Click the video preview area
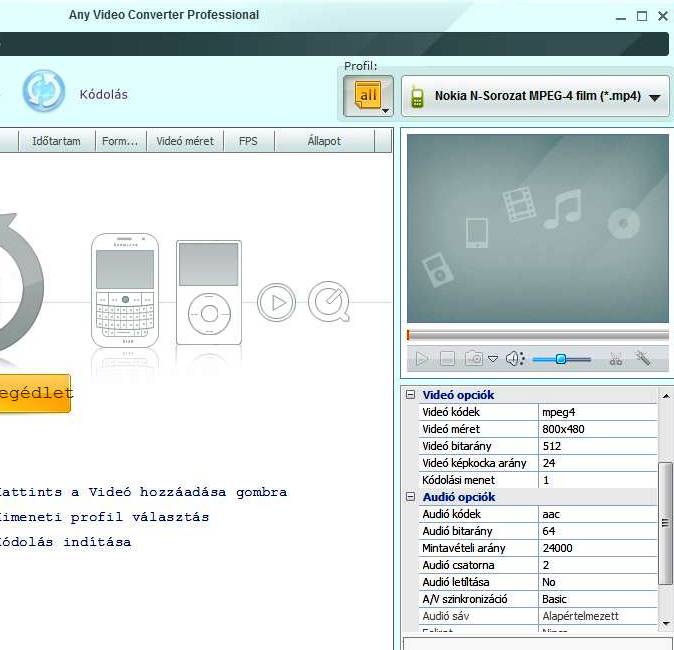The height and width of the screenshot is (650, 674). (538, 228)
